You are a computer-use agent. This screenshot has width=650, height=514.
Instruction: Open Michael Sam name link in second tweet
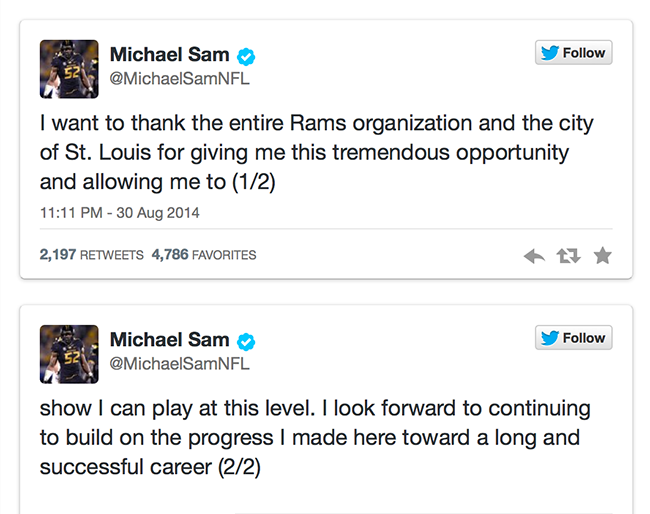tap(169, 340)
